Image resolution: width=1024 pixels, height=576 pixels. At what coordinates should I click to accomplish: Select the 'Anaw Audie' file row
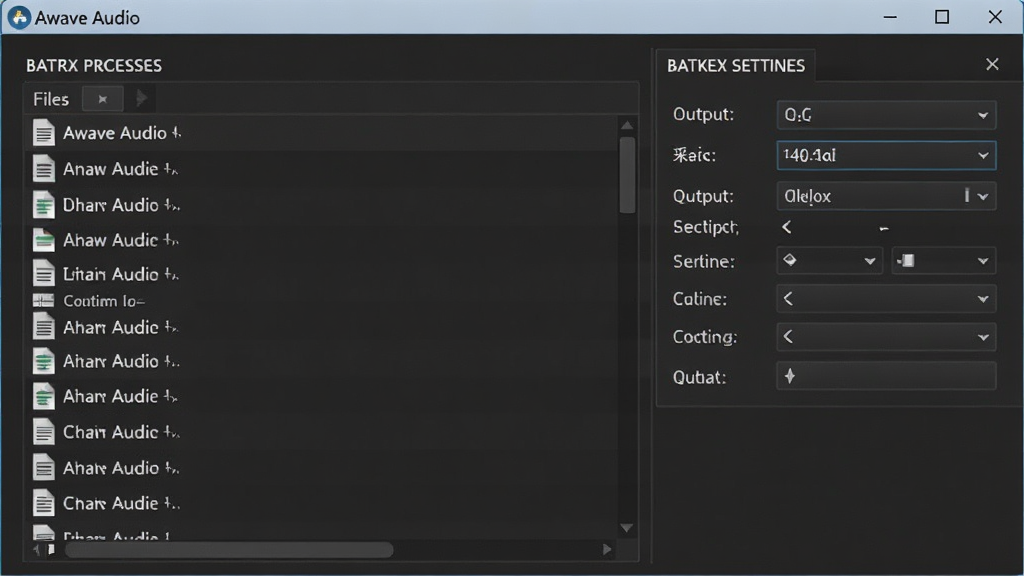(x=323, y=169)
